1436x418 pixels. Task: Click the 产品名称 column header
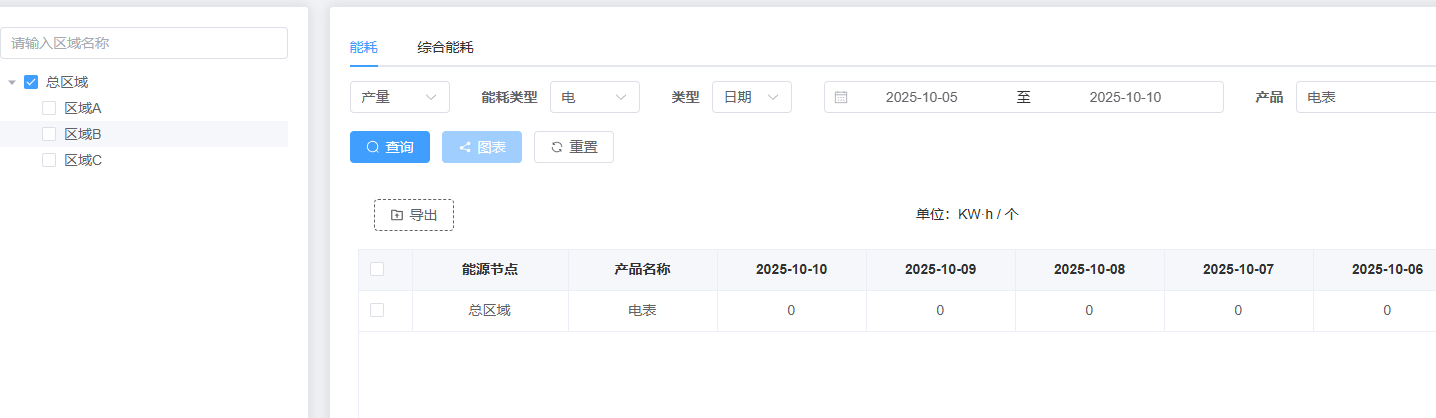pos(642,269)
